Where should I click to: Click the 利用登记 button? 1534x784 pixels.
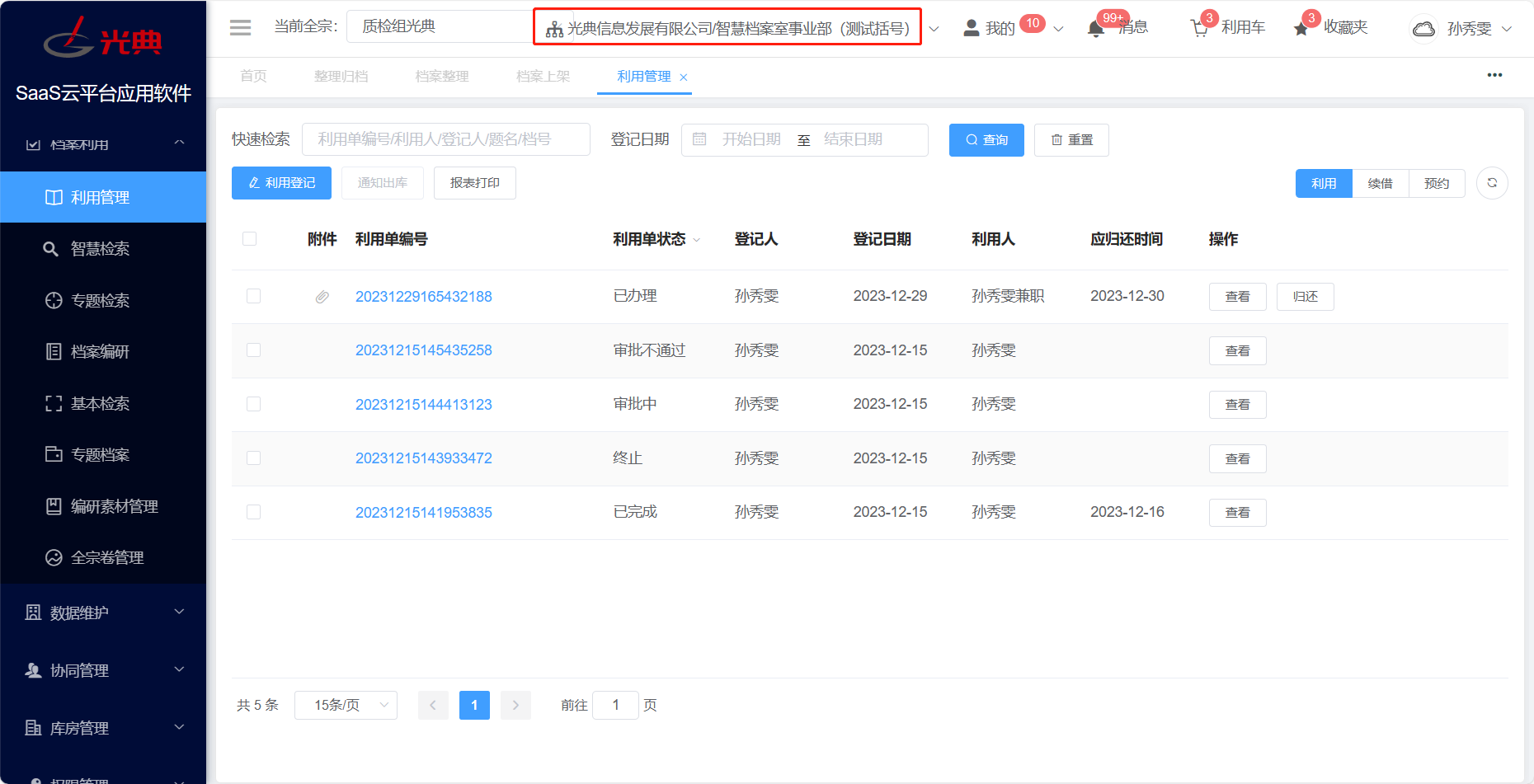pos(281,183)
